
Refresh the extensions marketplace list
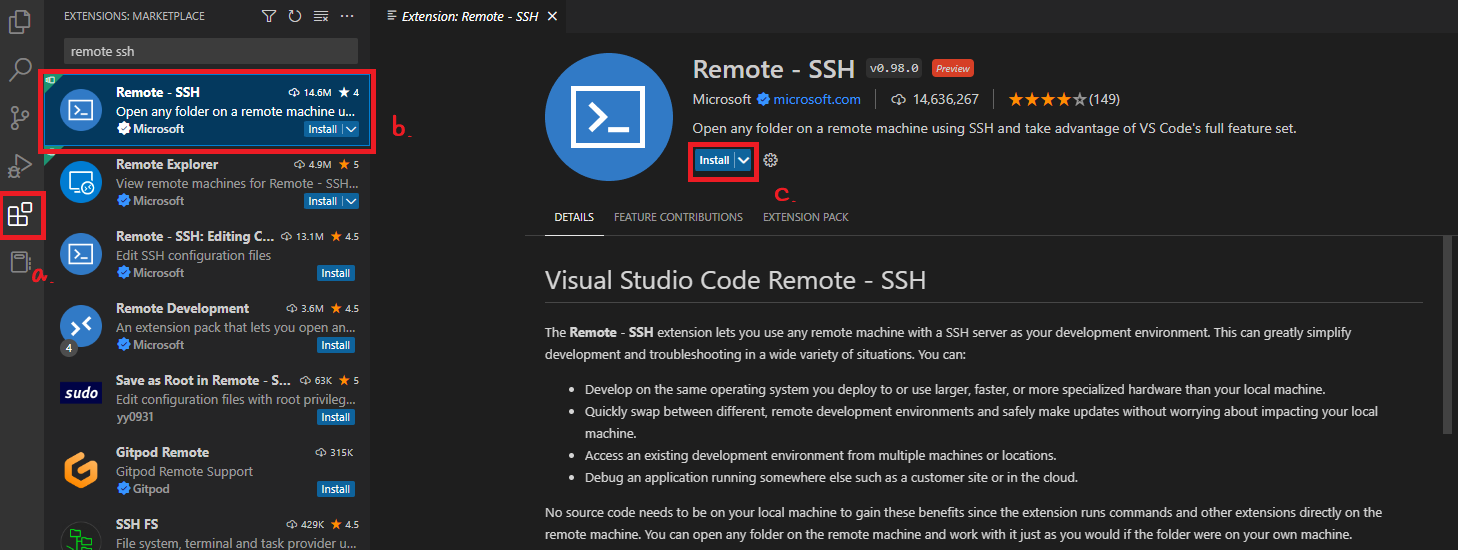[294, 16]
